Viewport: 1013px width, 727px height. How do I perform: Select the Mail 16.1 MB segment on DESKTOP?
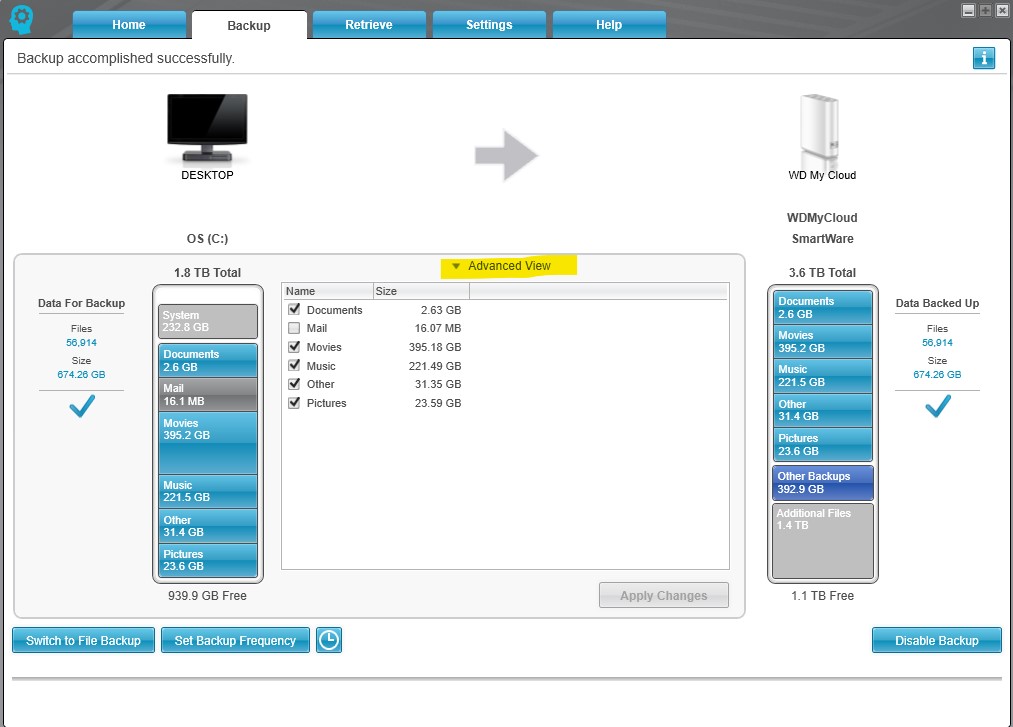207,394
